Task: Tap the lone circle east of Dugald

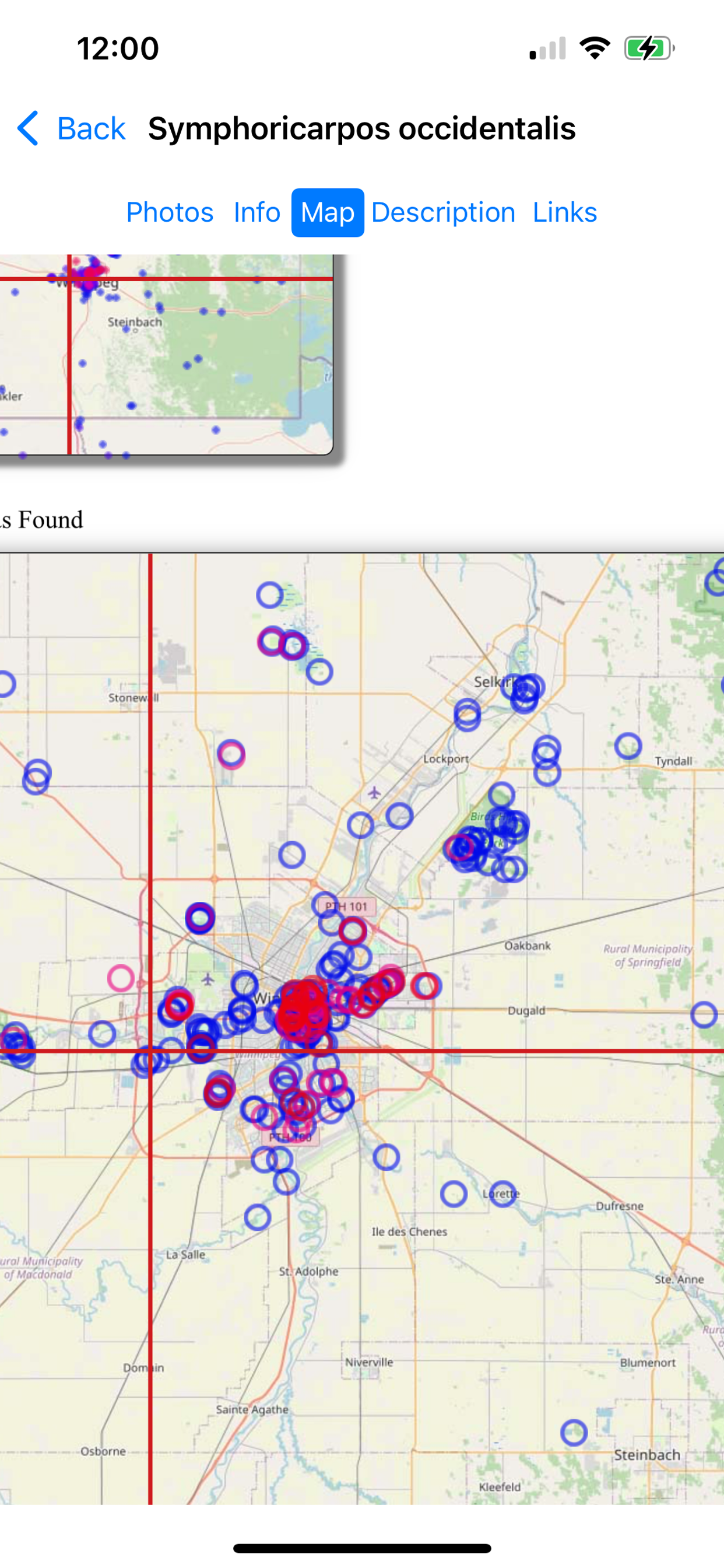Action: tap(704, 1014)
